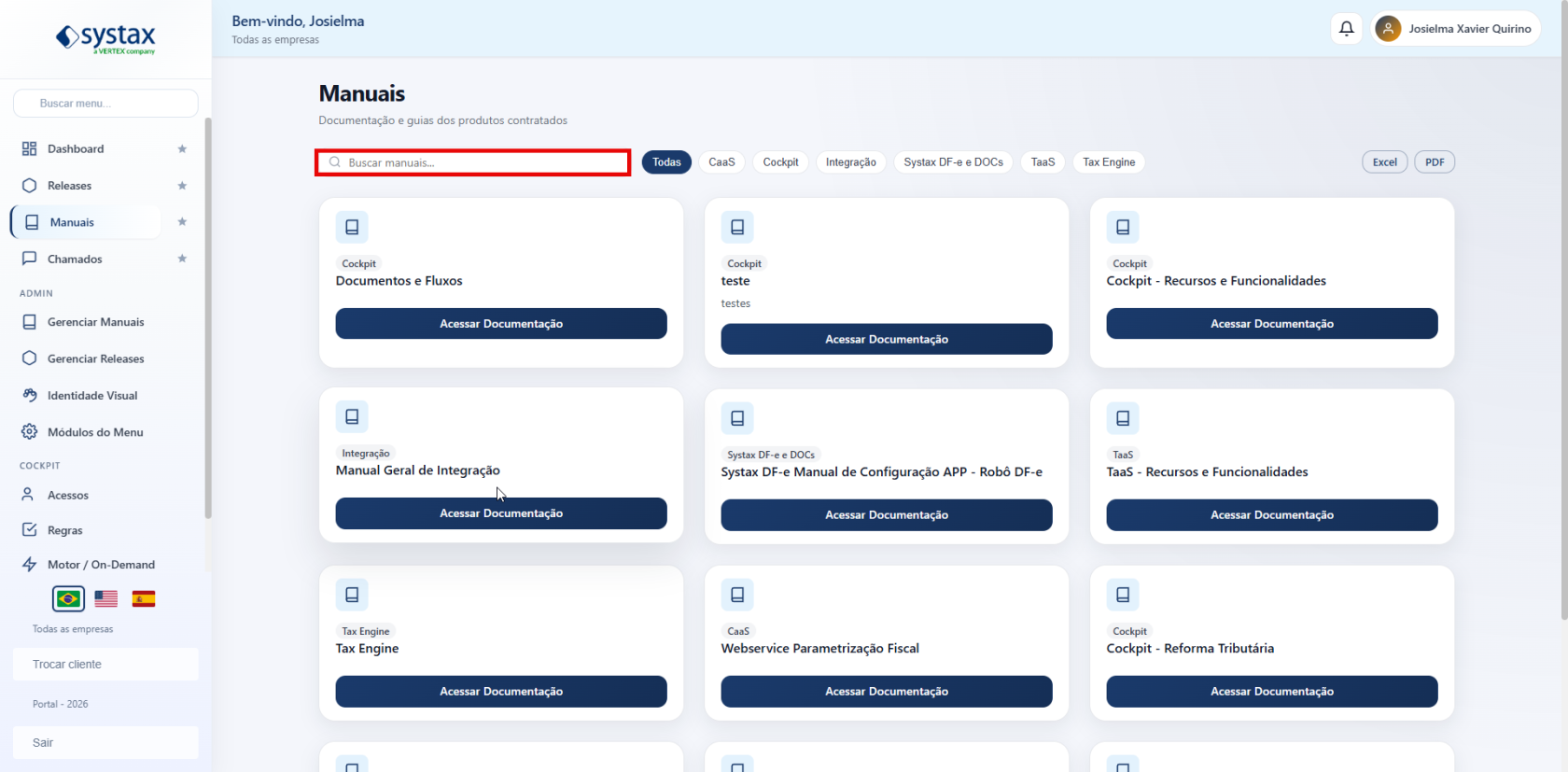
Task: Click book icon on teste card
Action: click(737, 227)
